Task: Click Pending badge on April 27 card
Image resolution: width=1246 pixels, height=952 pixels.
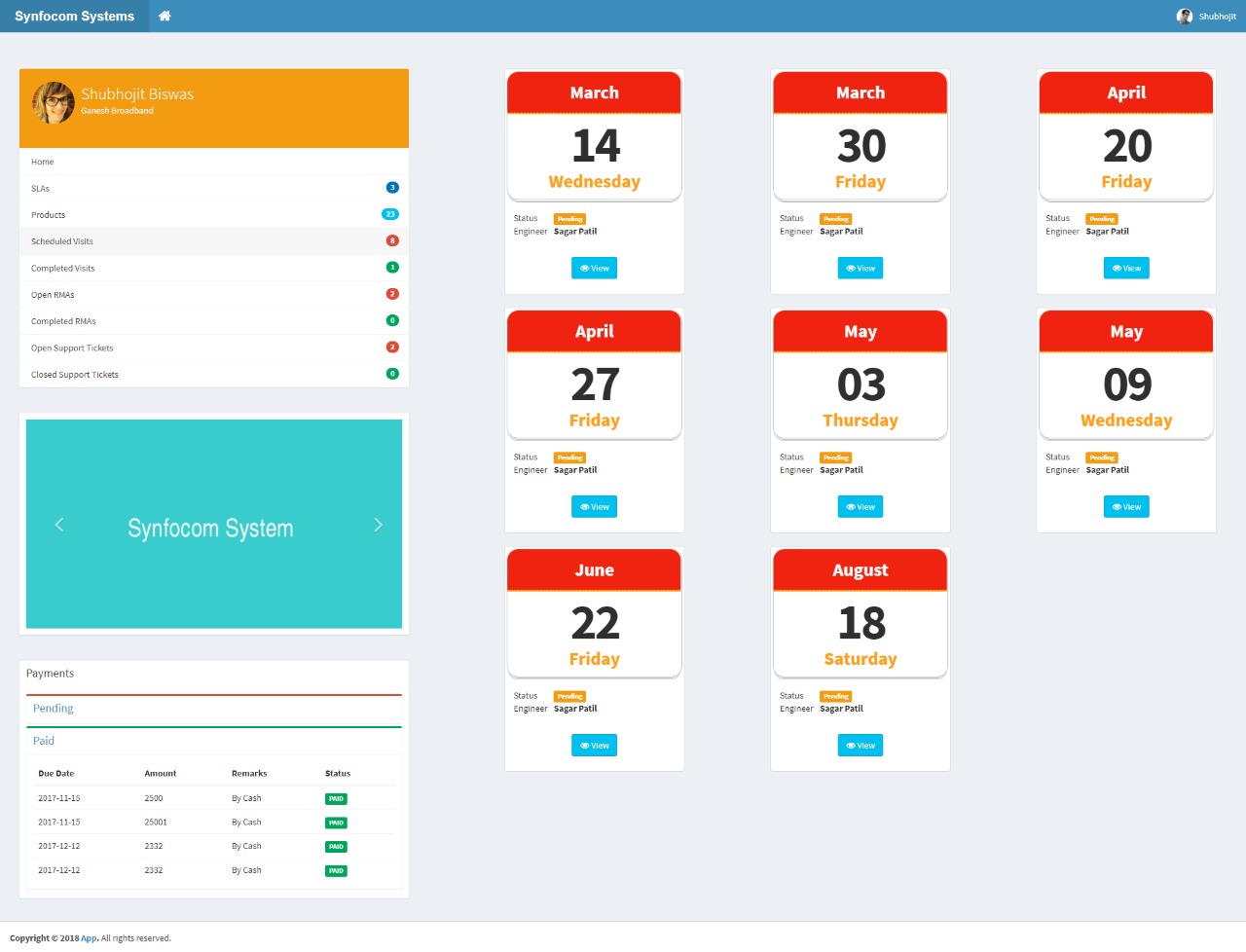Action: coord(569,458)
